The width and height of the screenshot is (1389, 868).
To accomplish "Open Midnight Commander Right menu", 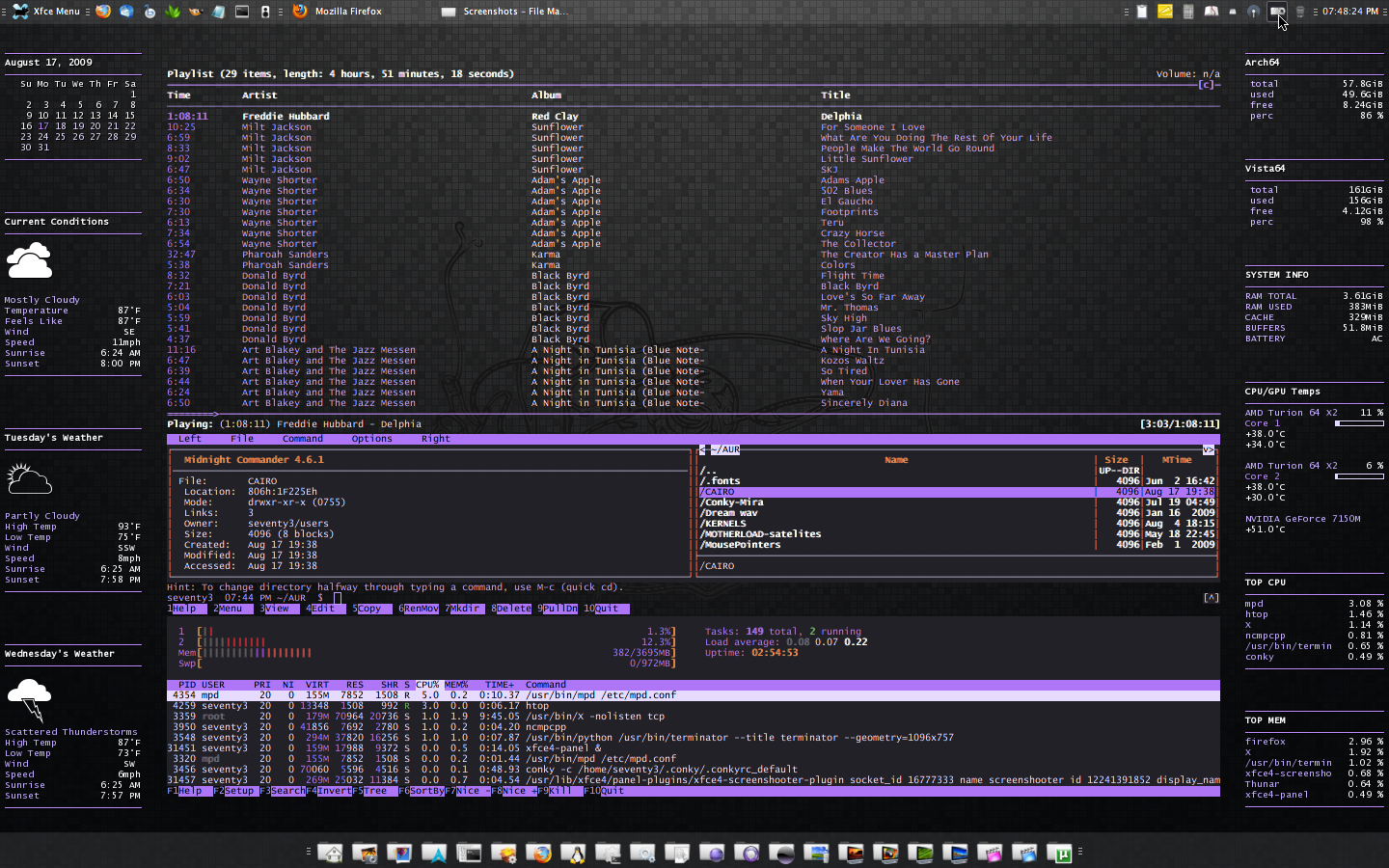I will pos(435,439).
